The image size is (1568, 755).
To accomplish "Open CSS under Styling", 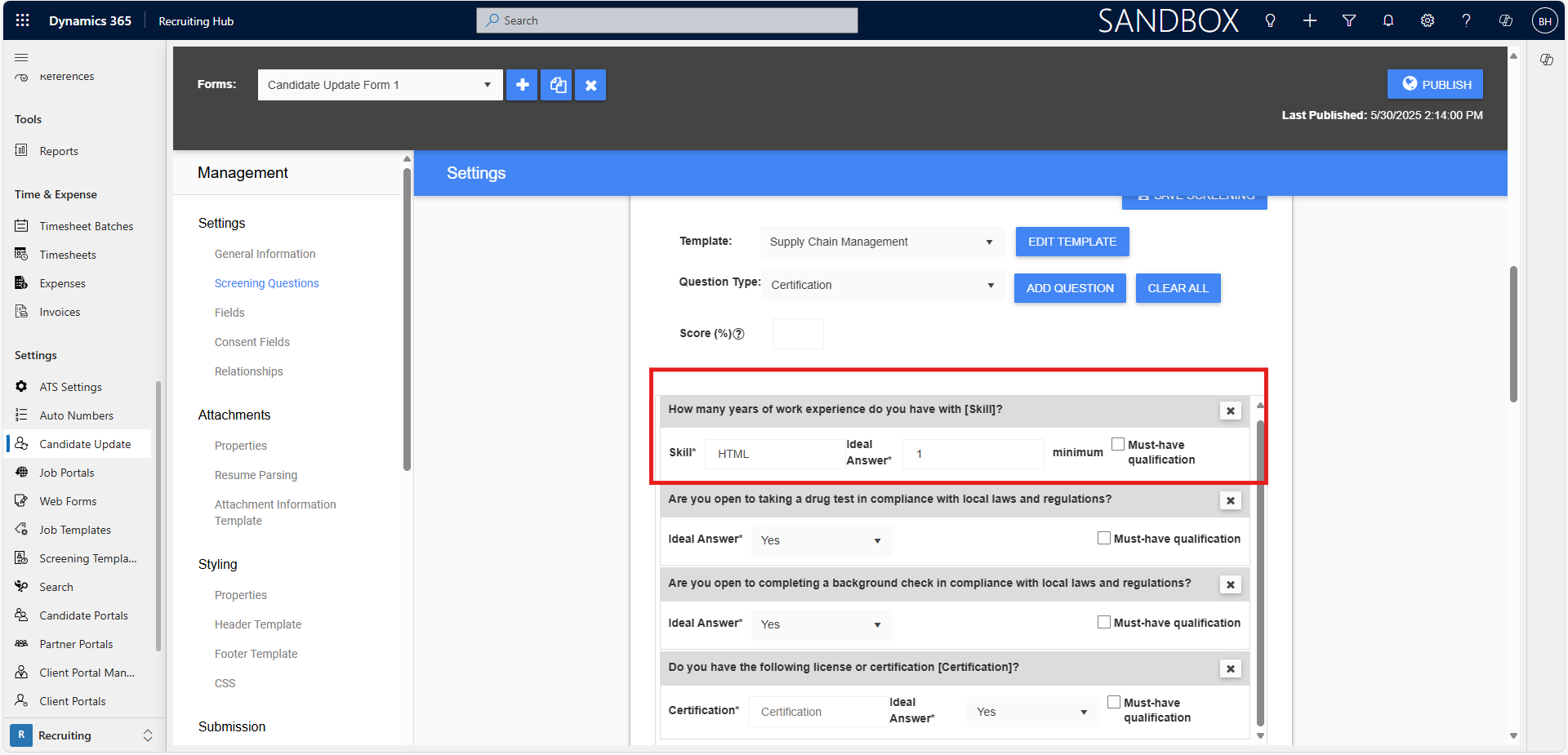I will point(225,683).
